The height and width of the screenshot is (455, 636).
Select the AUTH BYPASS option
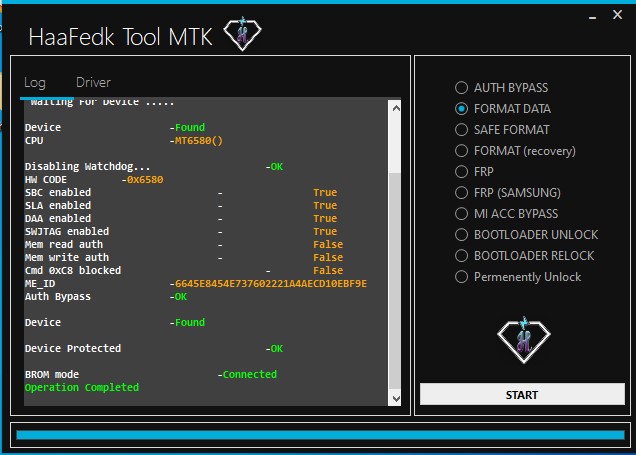(501, 88)
